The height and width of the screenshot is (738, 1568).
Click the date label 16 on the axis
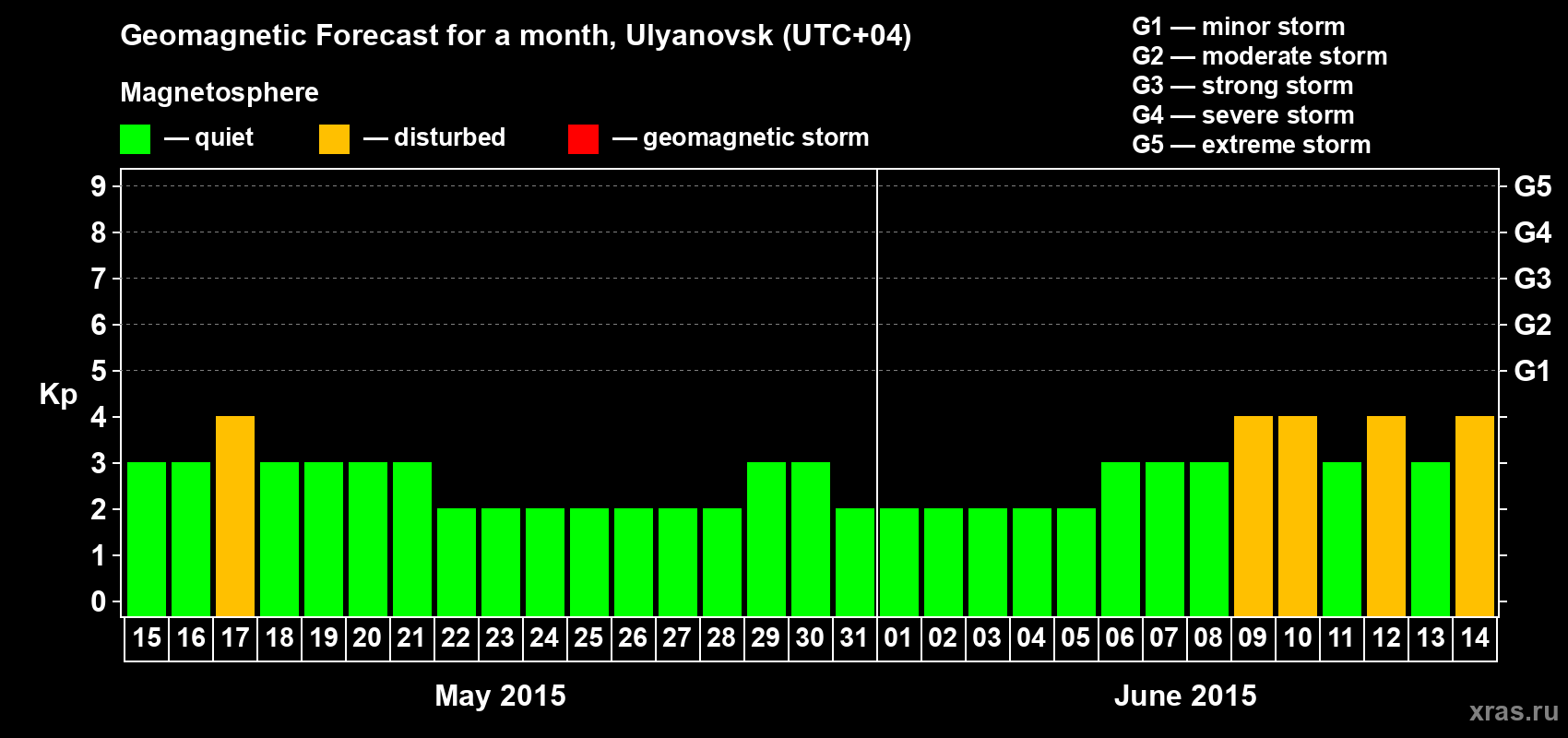(191, 638)
